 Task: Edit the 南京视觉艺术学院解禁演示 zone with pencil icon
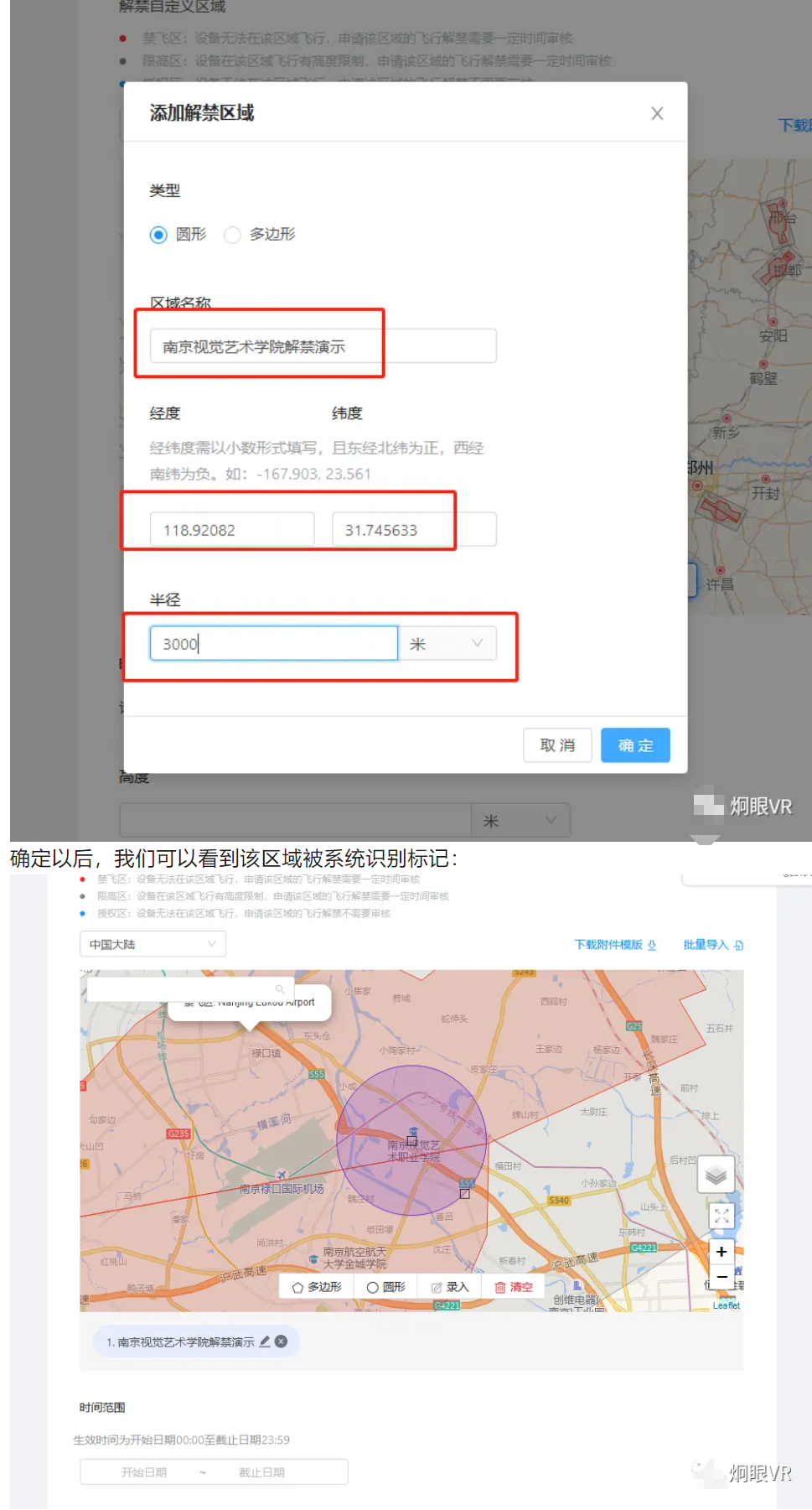click(265, 1341)
